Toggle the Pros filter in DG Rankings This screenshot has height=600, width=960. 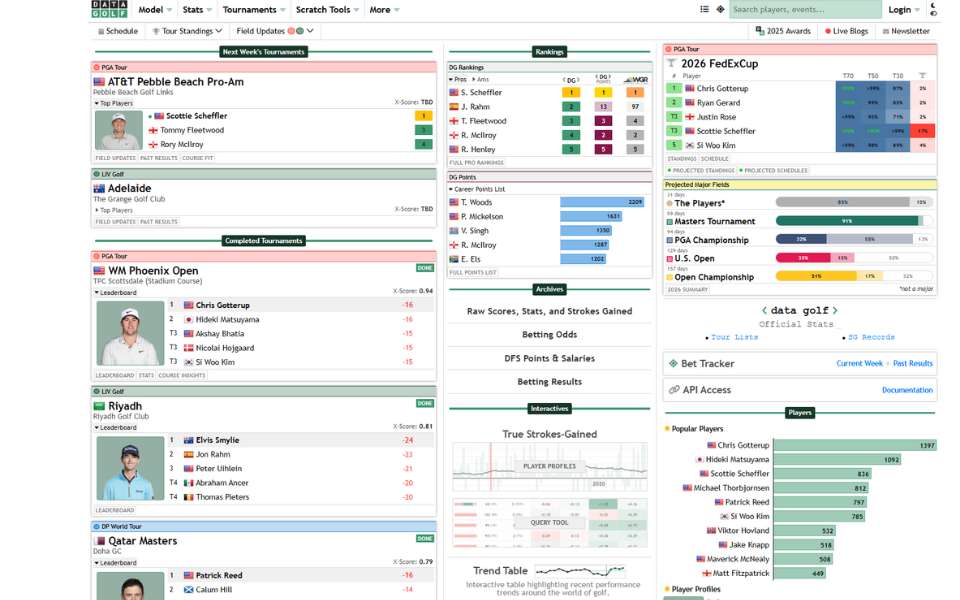[x=462, y=78]
